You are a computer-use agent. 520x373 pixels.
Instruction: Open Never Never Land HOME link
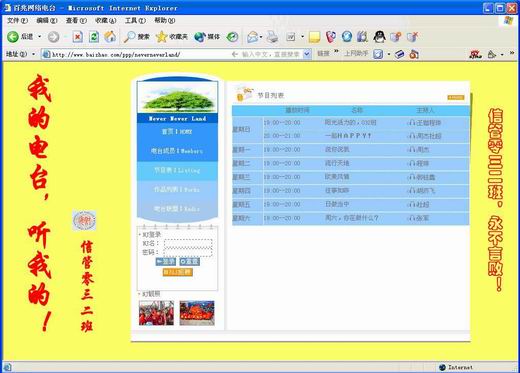point(177,132)
